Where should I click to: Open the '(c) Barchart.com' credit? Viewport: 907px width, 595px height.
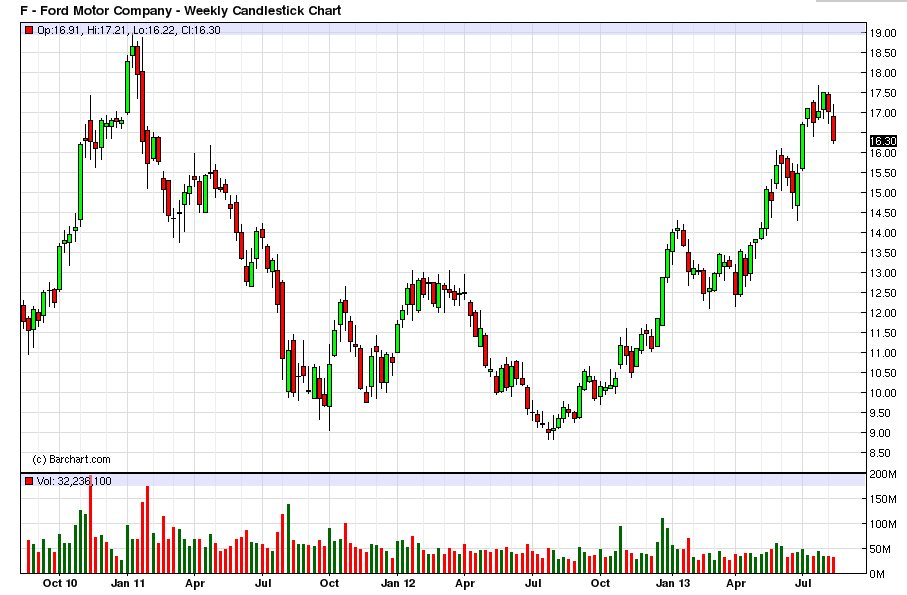click(71, 460)
